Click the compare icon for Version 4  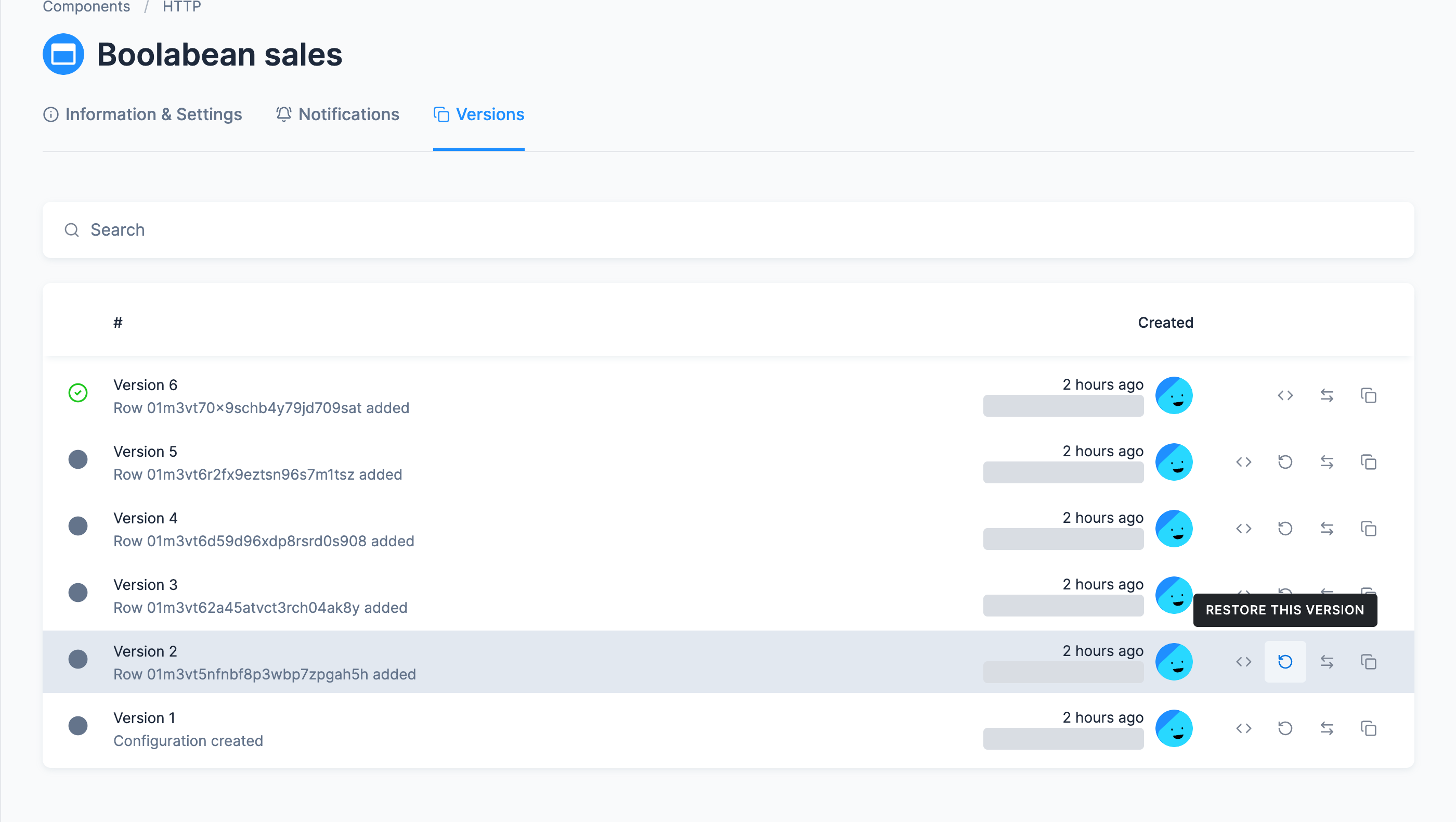pos(1327,529)
